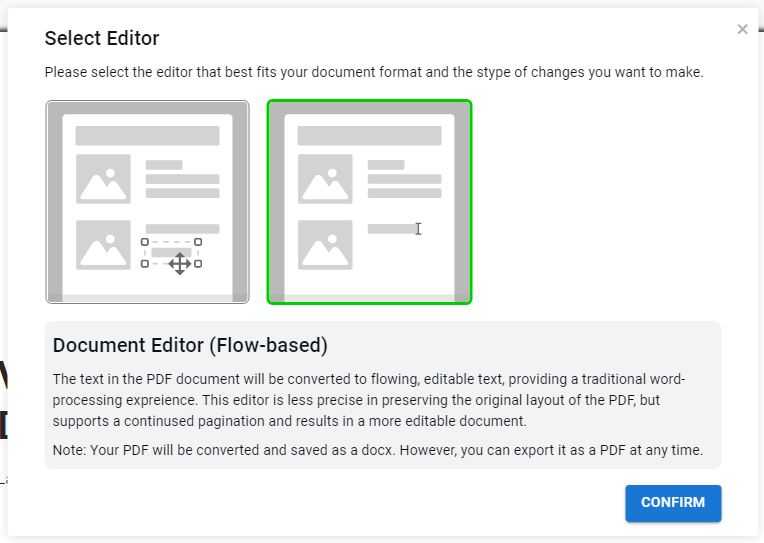Click header bar in left editor thumbnail

coord(147,135)
